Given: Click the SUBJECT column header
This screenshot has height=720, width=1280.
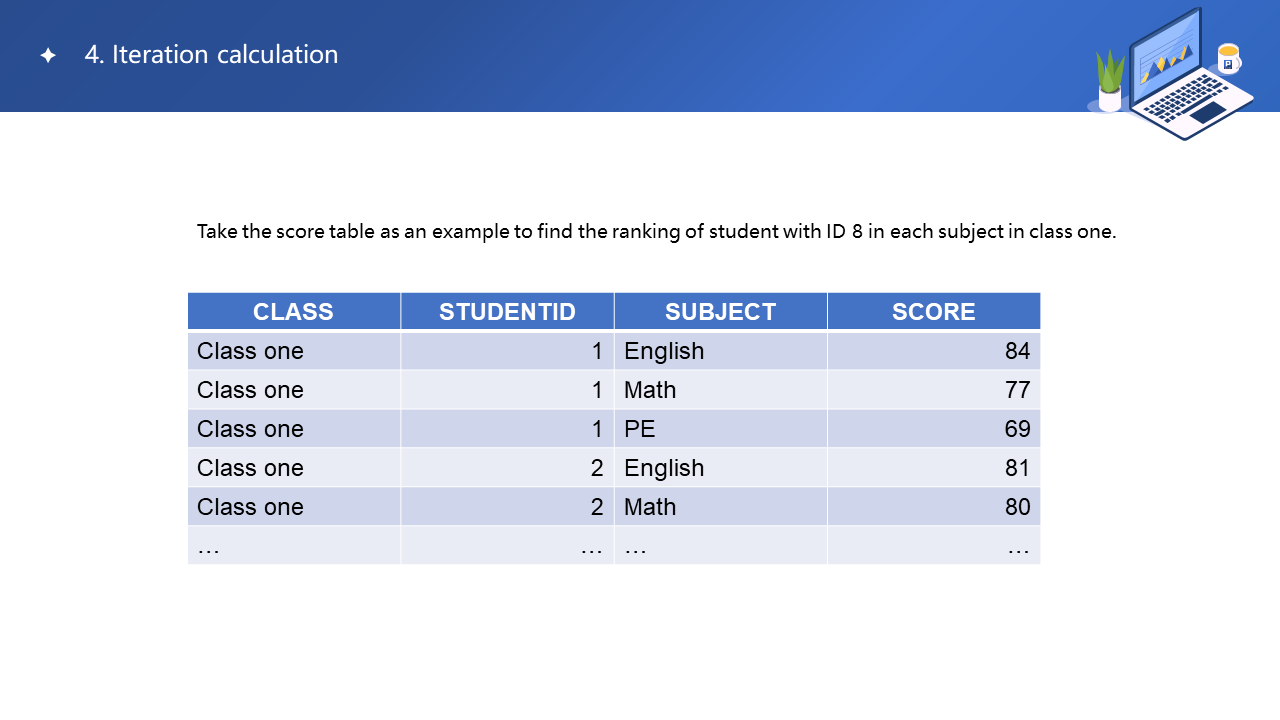Looking at the screenshot, I should [x=720, y=312].
